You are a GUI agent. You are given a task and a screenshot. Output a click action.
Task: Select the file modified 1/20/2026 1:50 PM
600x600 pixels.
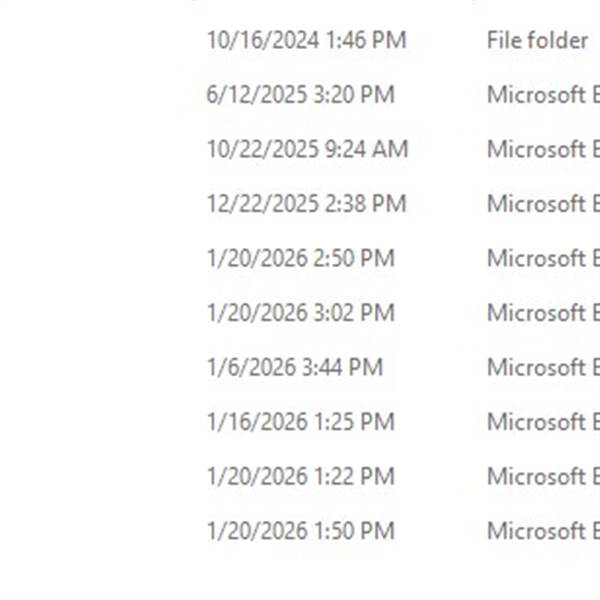click(300, 531)
